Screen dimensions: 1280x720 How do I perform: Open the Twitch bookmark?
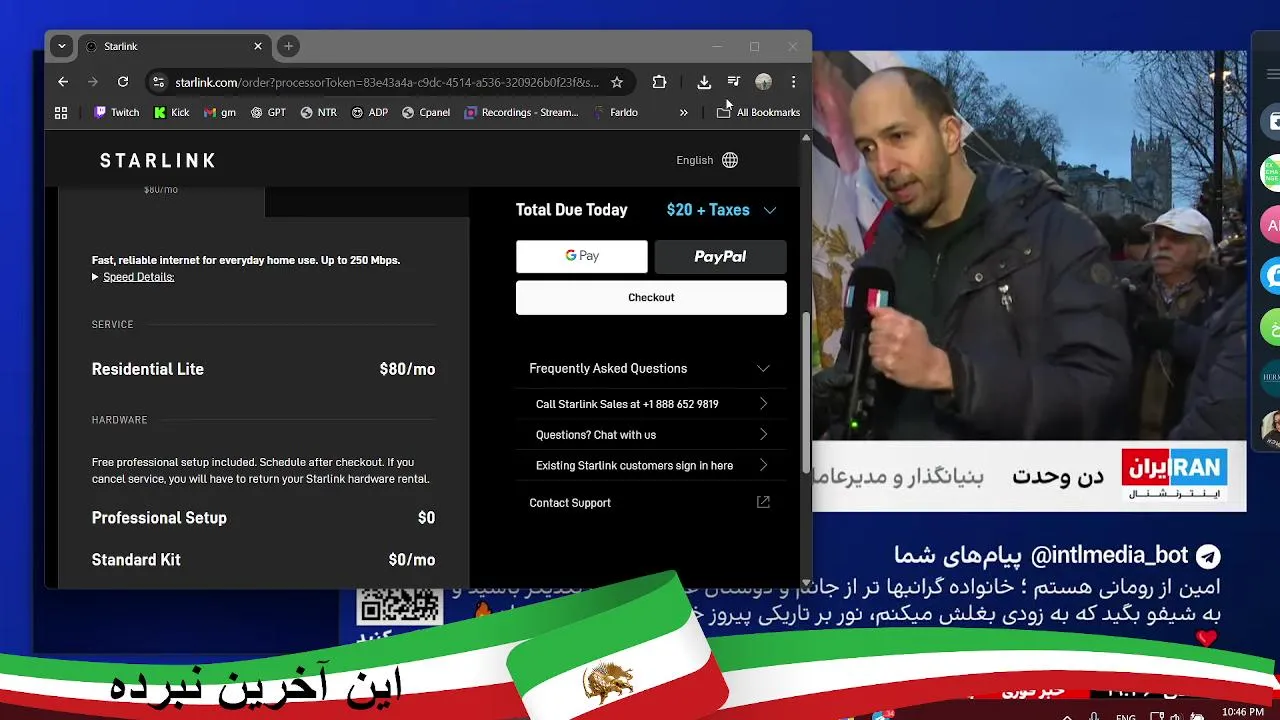(116, 113)
